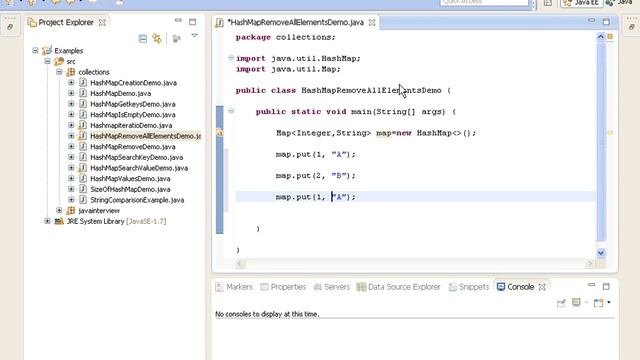Select HashMapValuesDemo.java file
The width and height of the screenshot is (640, 360).
pyautogui.click(x=130, y=178)
